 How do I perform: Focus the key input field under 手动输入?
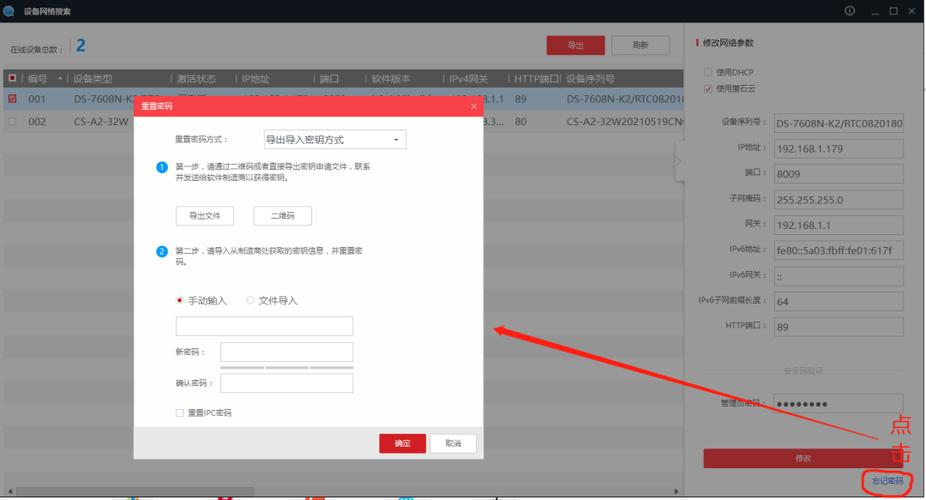click(264, 326)
